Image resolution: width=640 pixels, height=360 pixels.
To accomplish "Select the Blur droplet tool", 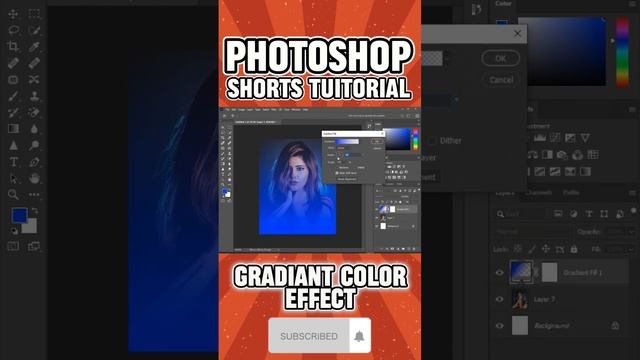I will (34, 129).
